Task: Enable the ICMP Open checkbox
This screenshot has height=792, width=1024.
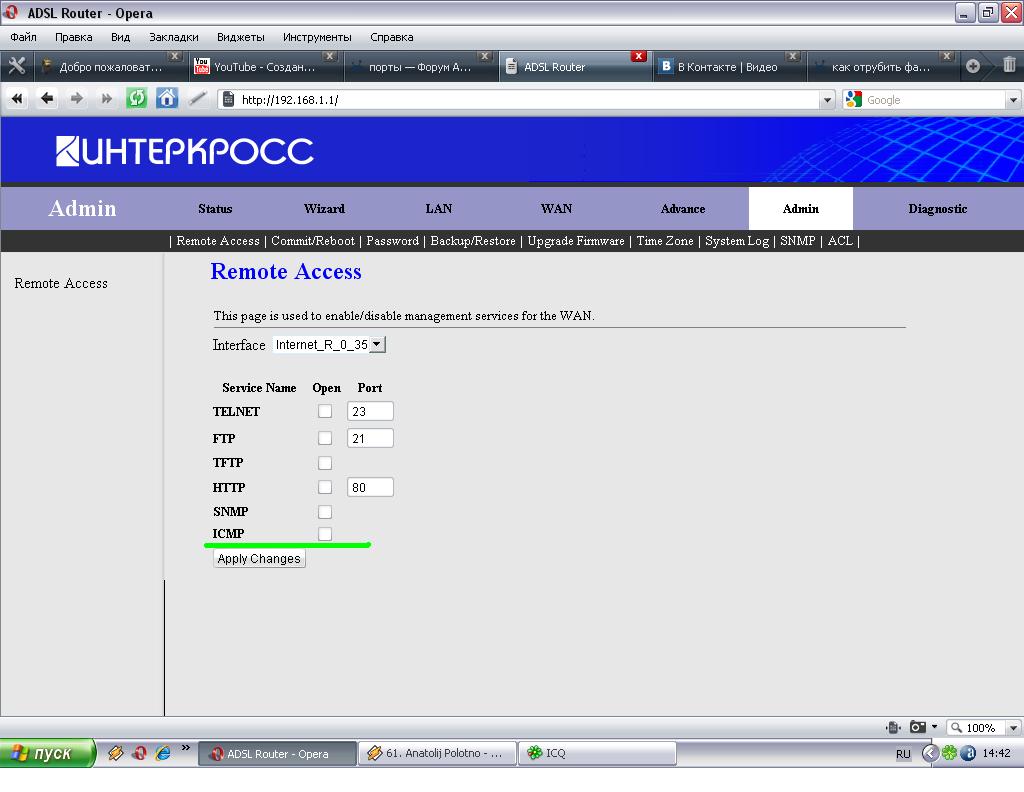Action: [325, 534]
